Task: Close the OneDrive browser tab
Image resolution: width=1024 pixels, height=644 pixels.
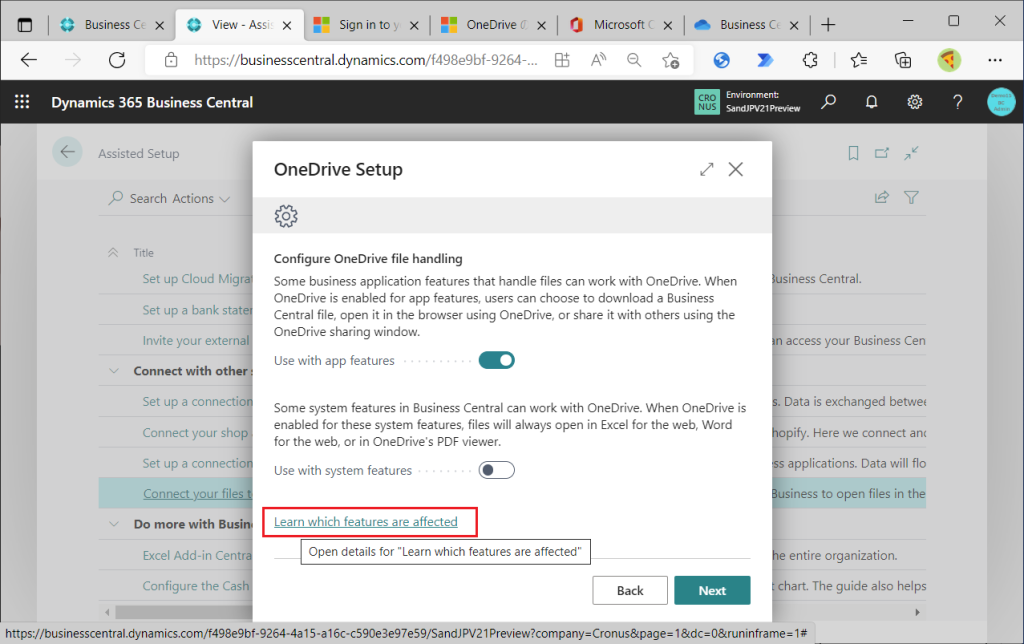Action: point(541,25)
